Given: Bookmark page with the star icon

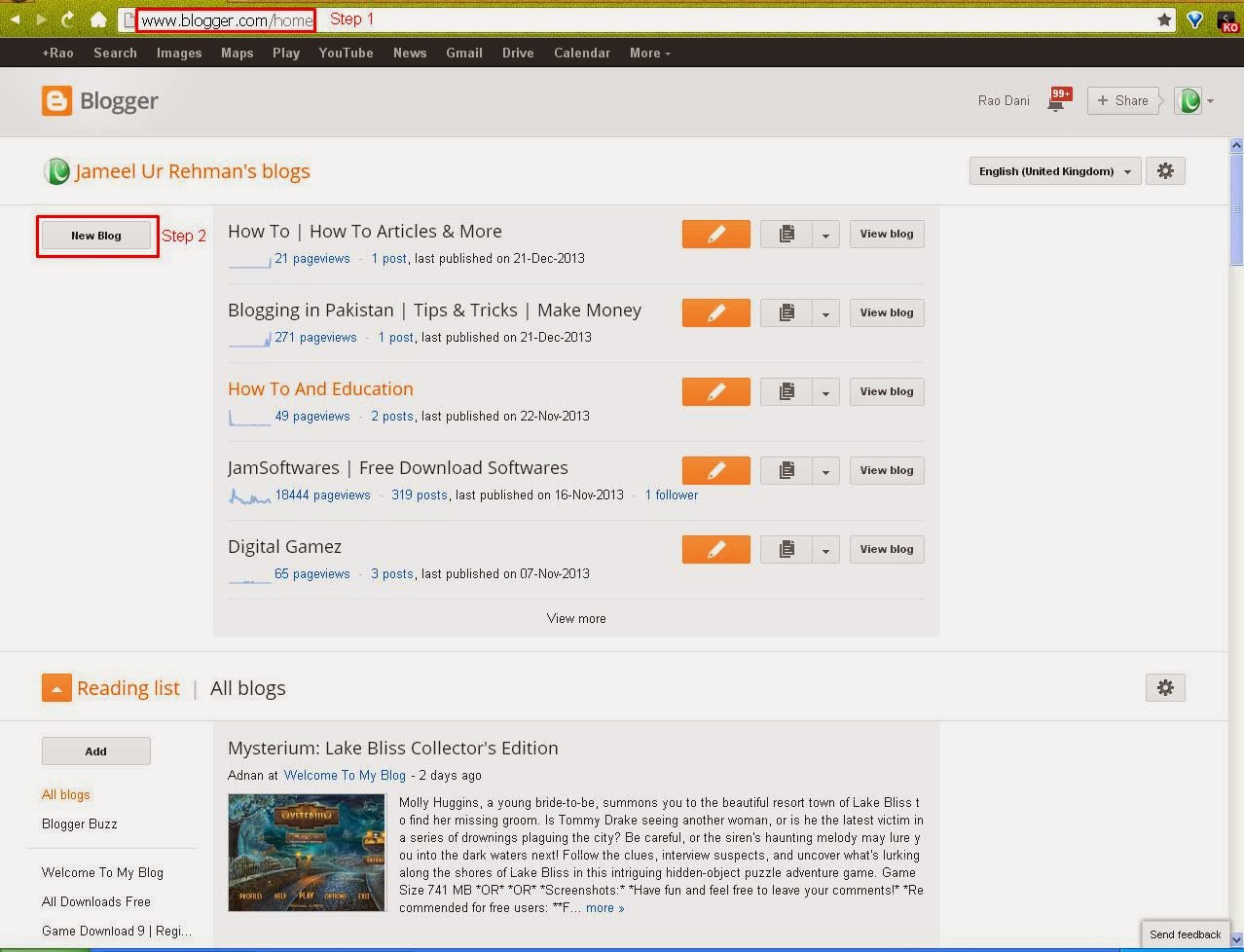Looking at the screenshot, I should coord(1164,19).
